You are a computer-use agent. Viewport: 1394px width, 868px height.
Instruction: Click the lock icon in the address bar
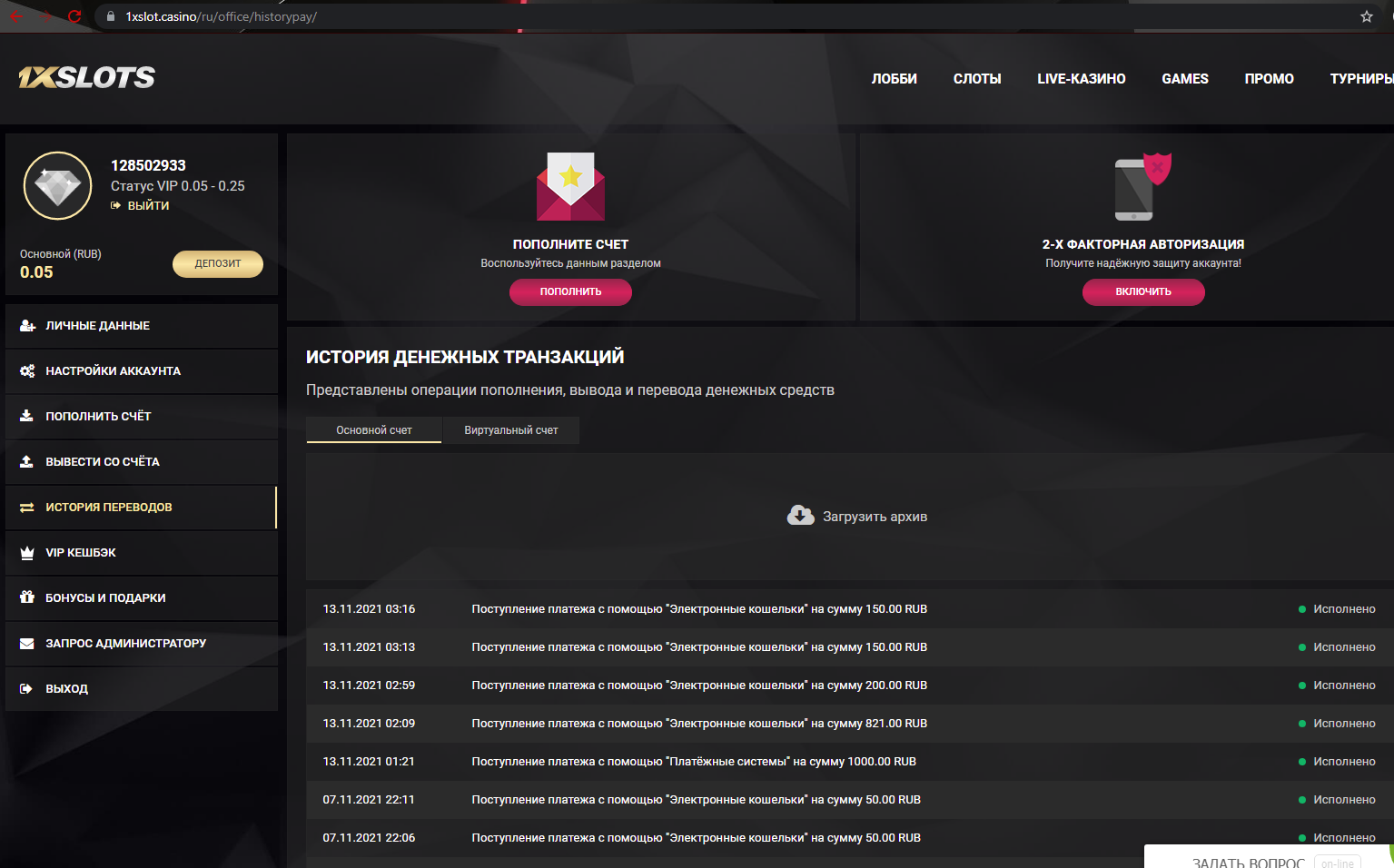pyautogui.click(x=111, y=16)
